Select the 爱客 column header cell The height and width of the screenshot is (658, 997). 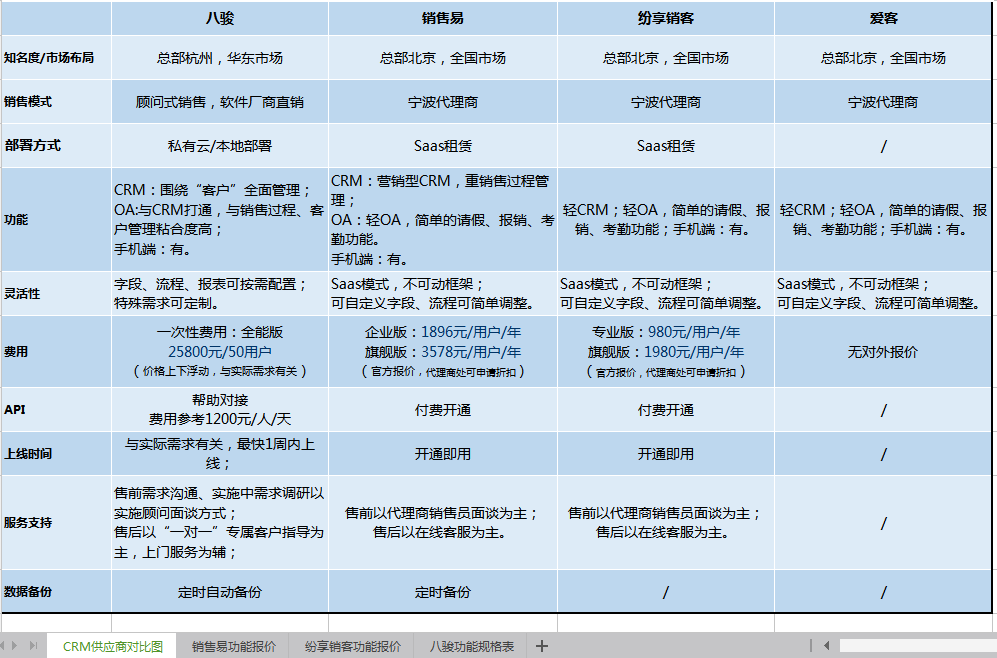pyautogui.click(x=883, y=18)
